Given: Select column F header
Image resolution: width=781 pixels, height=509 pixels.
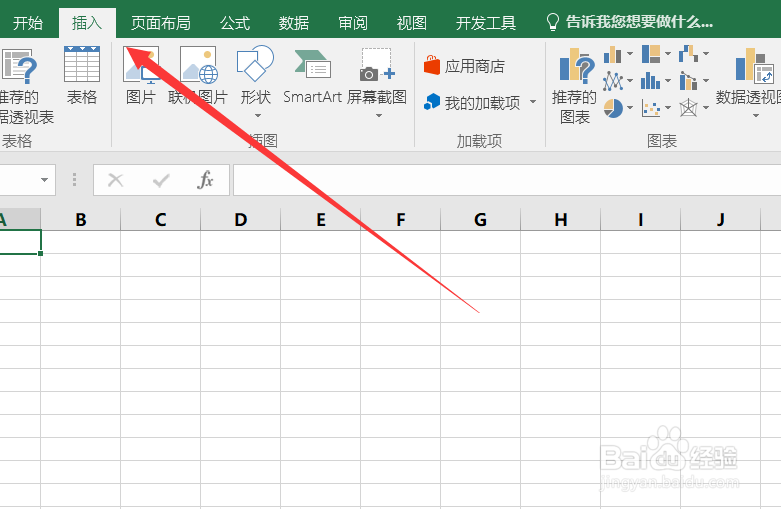Looking at the screenshot, I should coord(400,220).
